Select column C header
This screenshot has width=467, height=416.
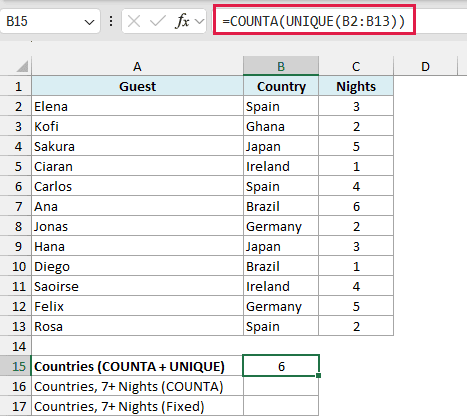pyautogui.click(x=356, y=67)
